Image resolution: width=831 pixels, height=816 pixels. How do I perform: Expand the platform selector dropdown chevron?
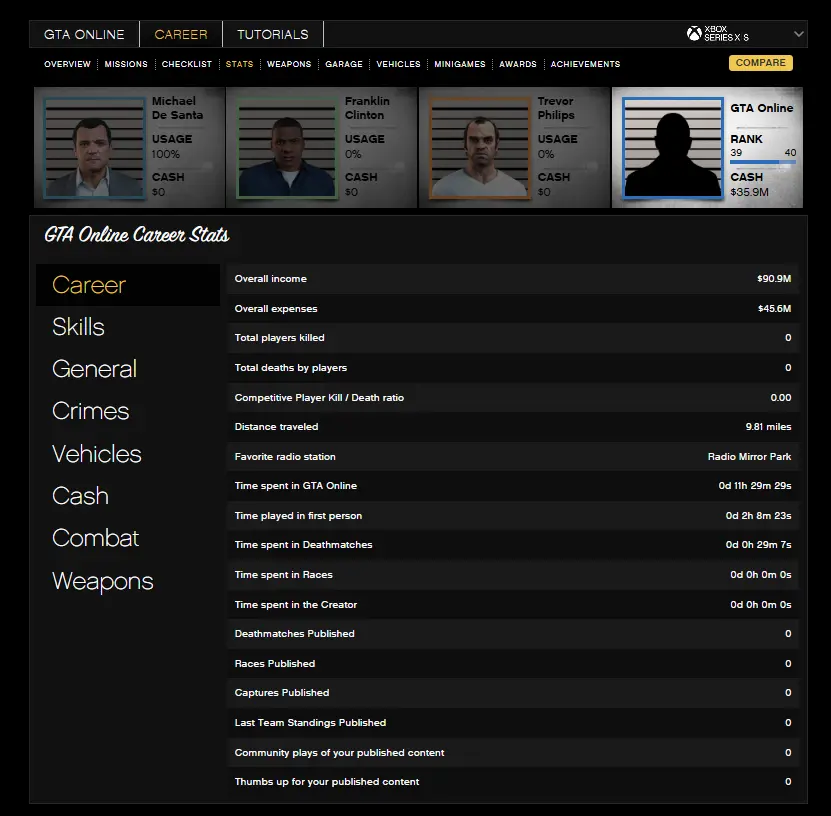tap(798, 34)
